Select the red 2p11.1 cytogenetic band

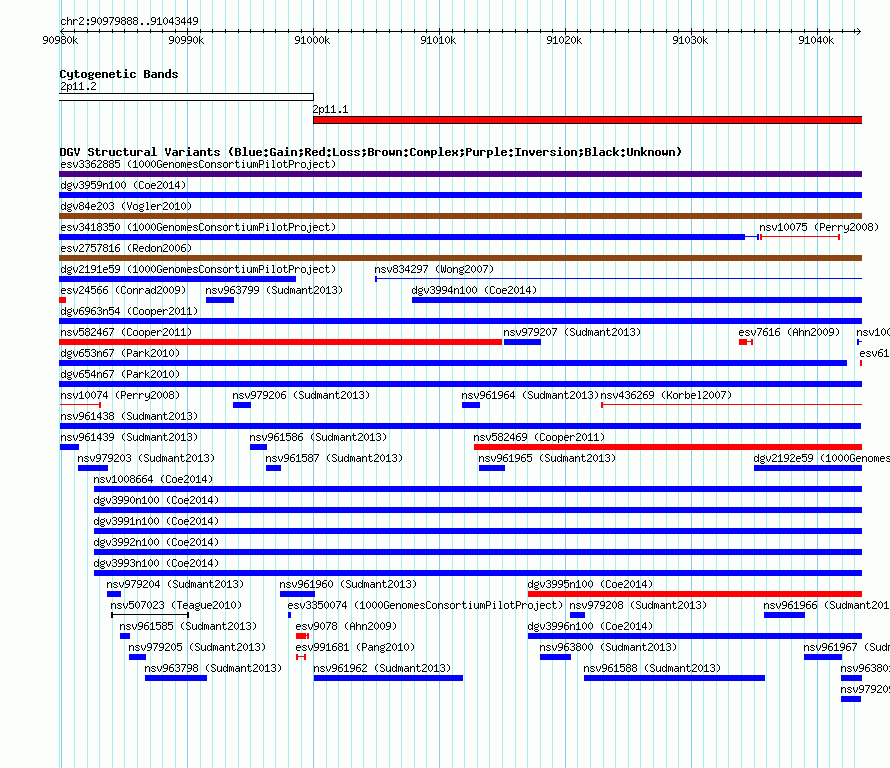(587, 120)
